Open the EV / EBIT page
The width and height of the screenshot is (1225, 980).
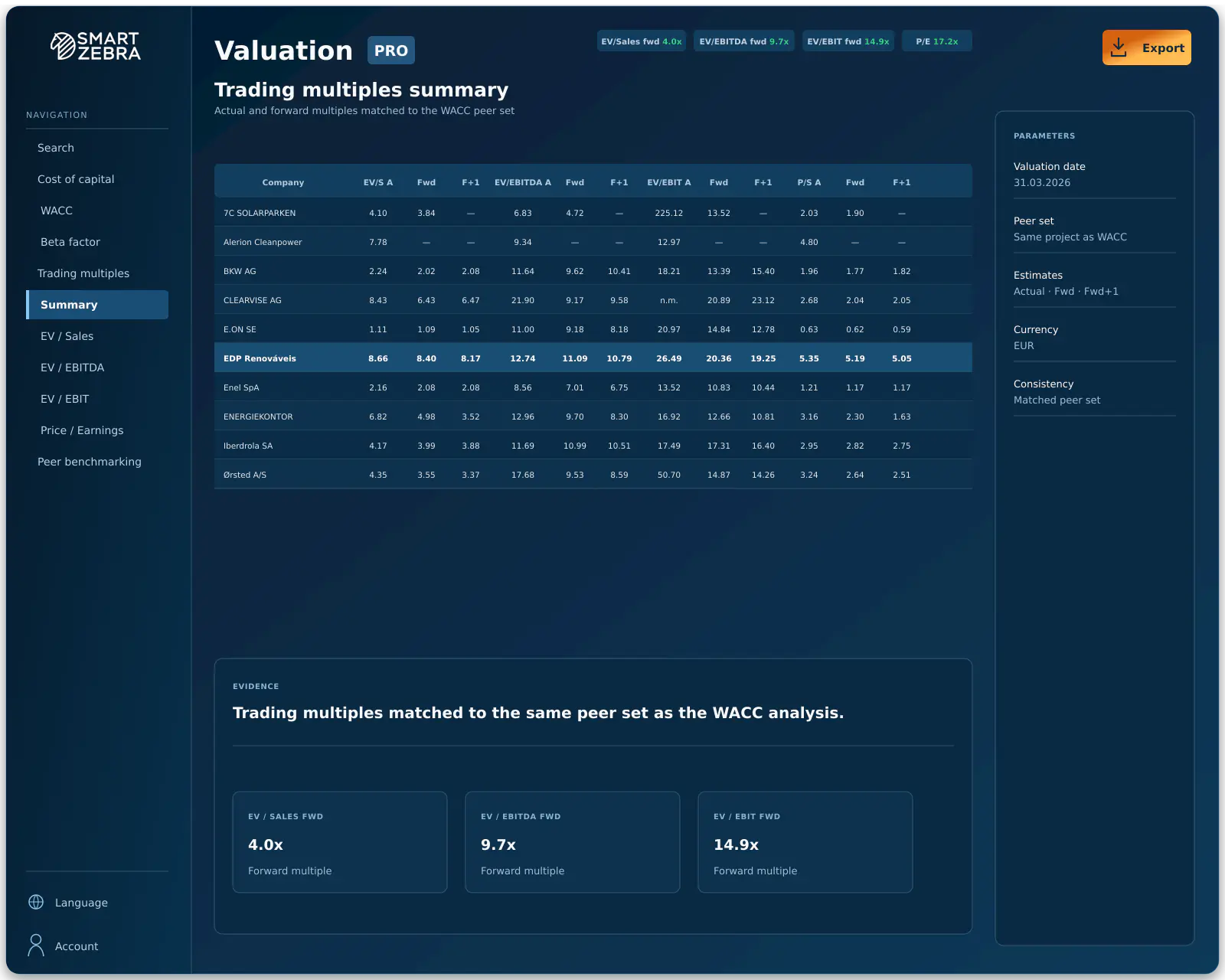tap(97, 399)
